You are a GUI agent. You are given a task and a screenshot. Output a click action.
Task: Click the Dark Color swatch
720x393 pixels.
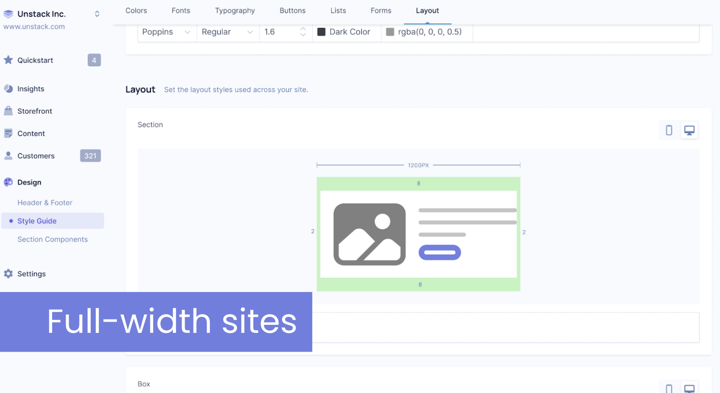click(x=321, y=32)
